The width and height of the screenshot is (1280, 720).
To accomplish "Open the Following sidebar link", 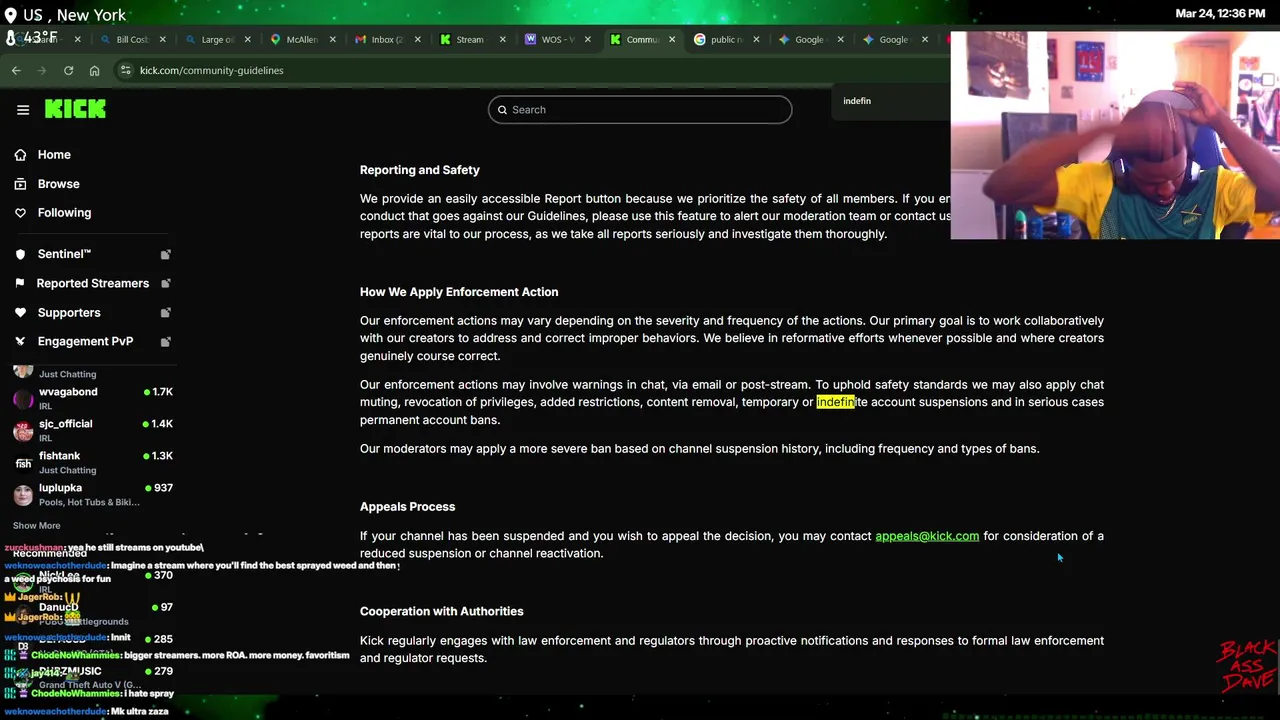I will [64, 213].
